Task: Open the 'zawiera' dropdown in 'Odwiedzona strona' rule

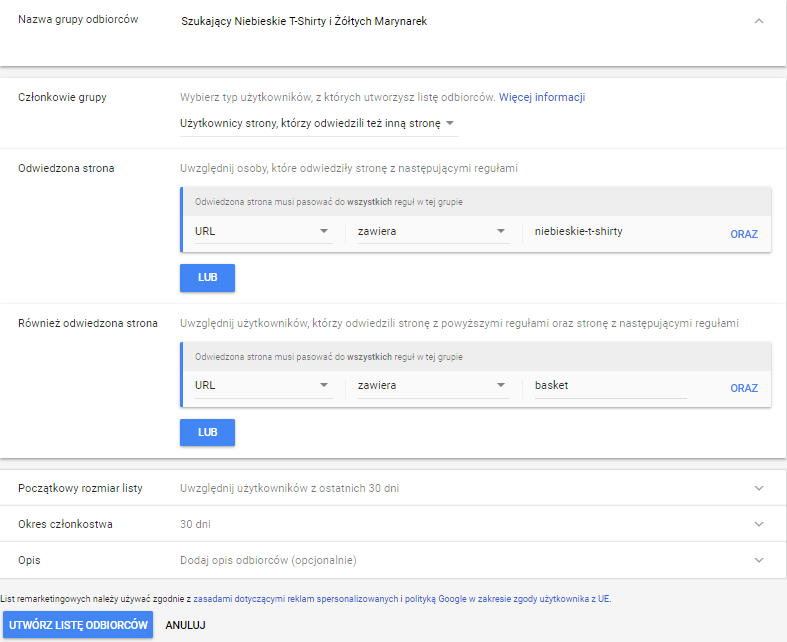Action: pyautogui.click(x=433, y=231)
